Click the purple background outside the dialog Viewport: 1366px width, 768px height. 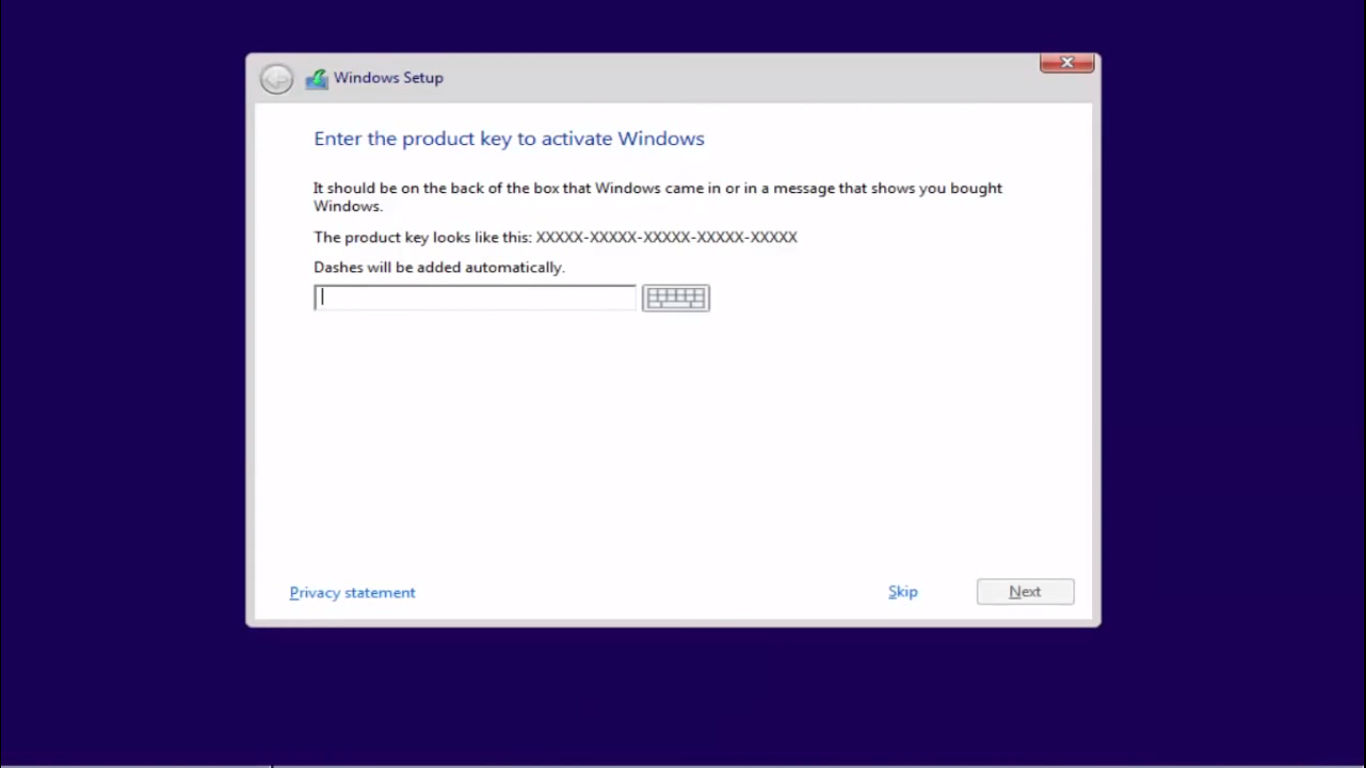coord(120,400)
